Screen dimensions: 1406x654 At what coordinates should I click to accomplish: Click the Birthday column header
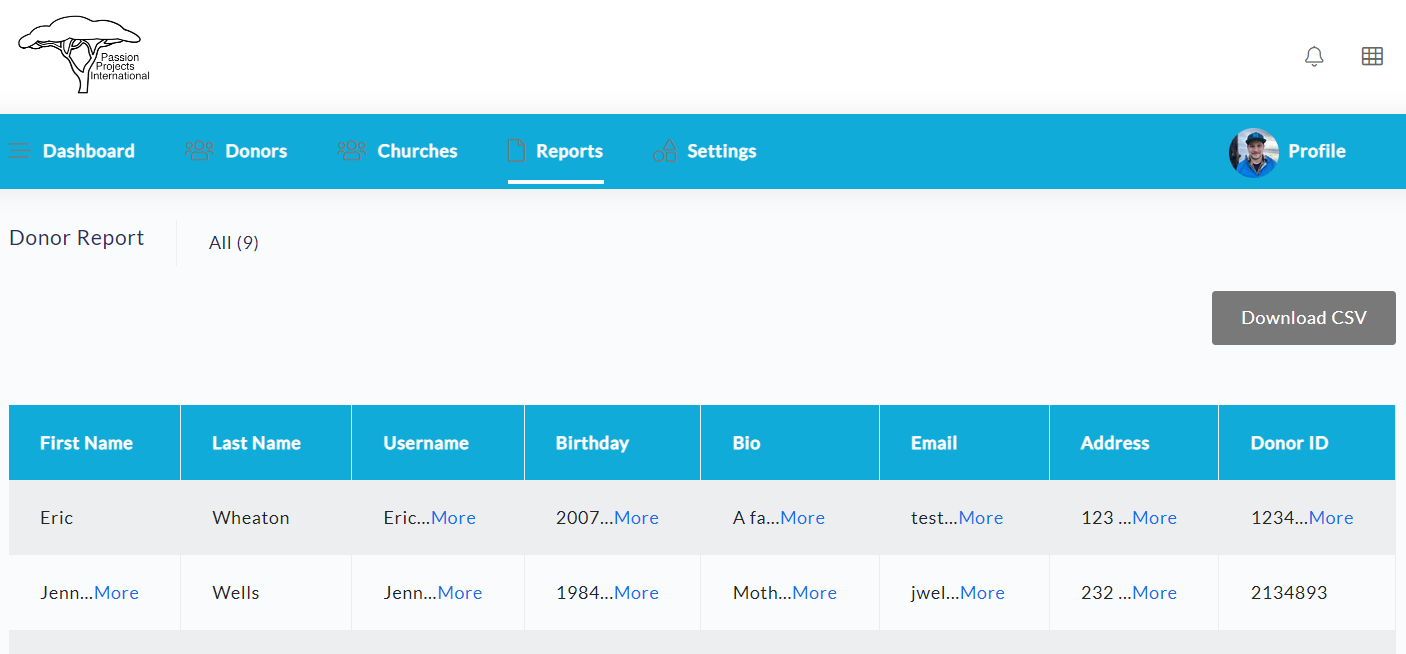tap(592, 443)
